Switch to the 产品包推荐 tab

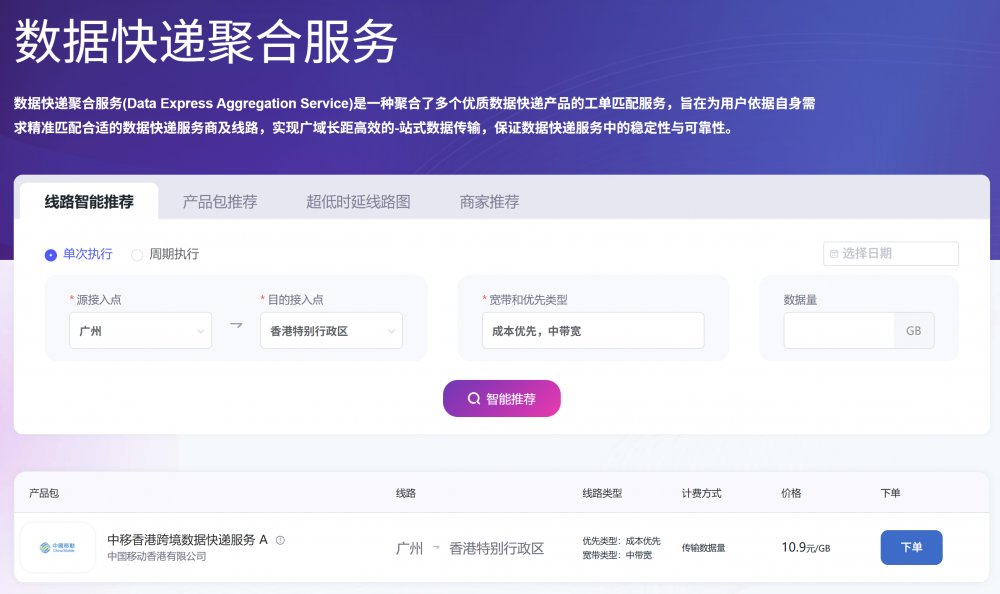click(220, 201)
